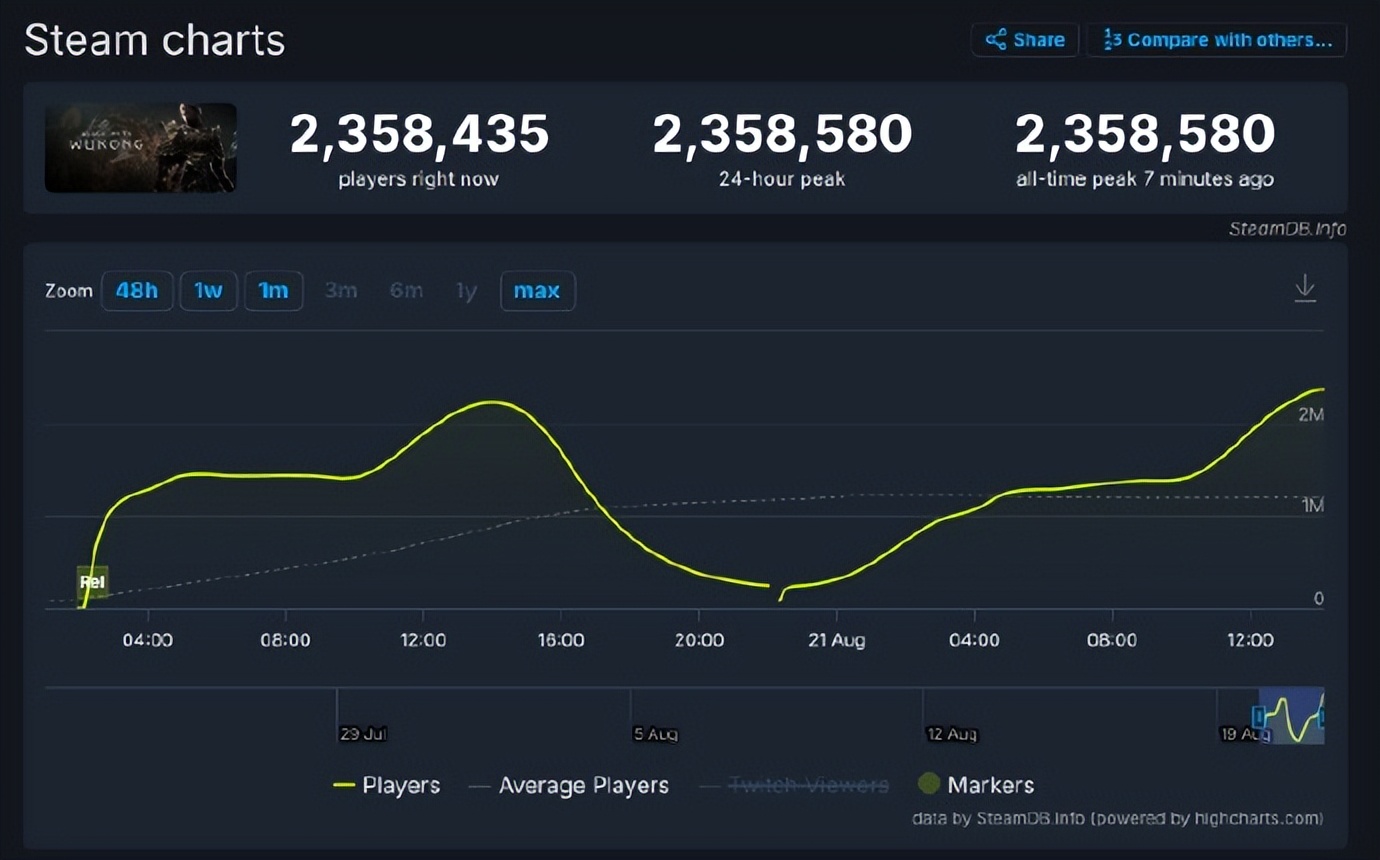1380x860 pixels.
Task: Open Compare with others option
Action: point(1216,40)
